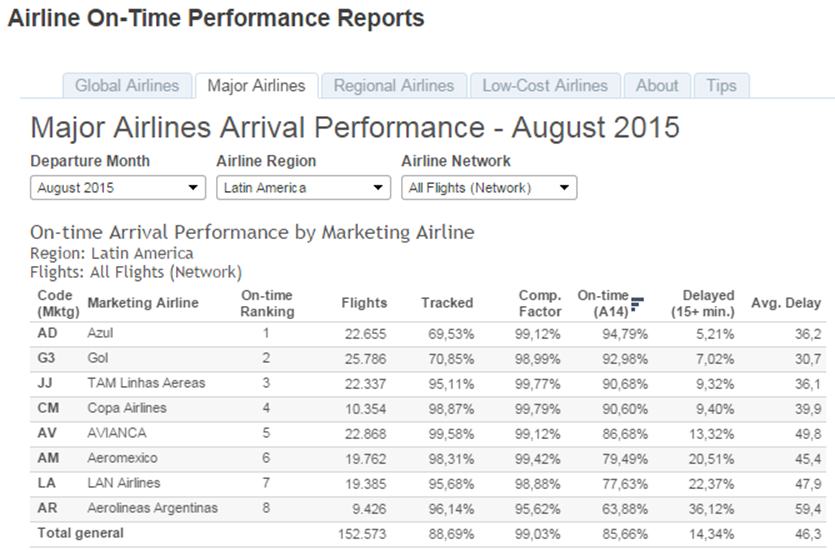Screen dimensions: 835x550
Task: Switch to the Global Airlines tab
Action: (x=127, y=86)
